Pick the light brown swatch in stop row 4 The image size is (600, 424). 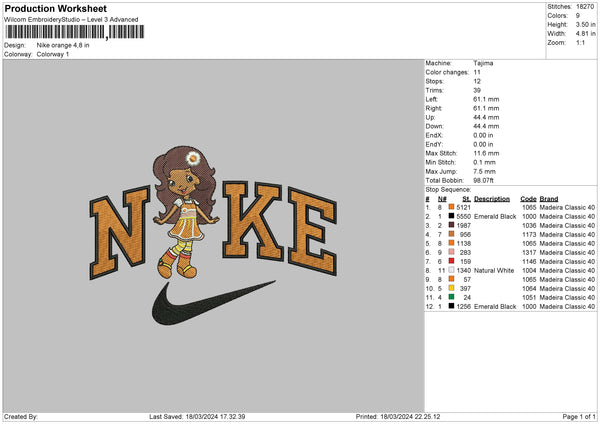pos(452,234)
